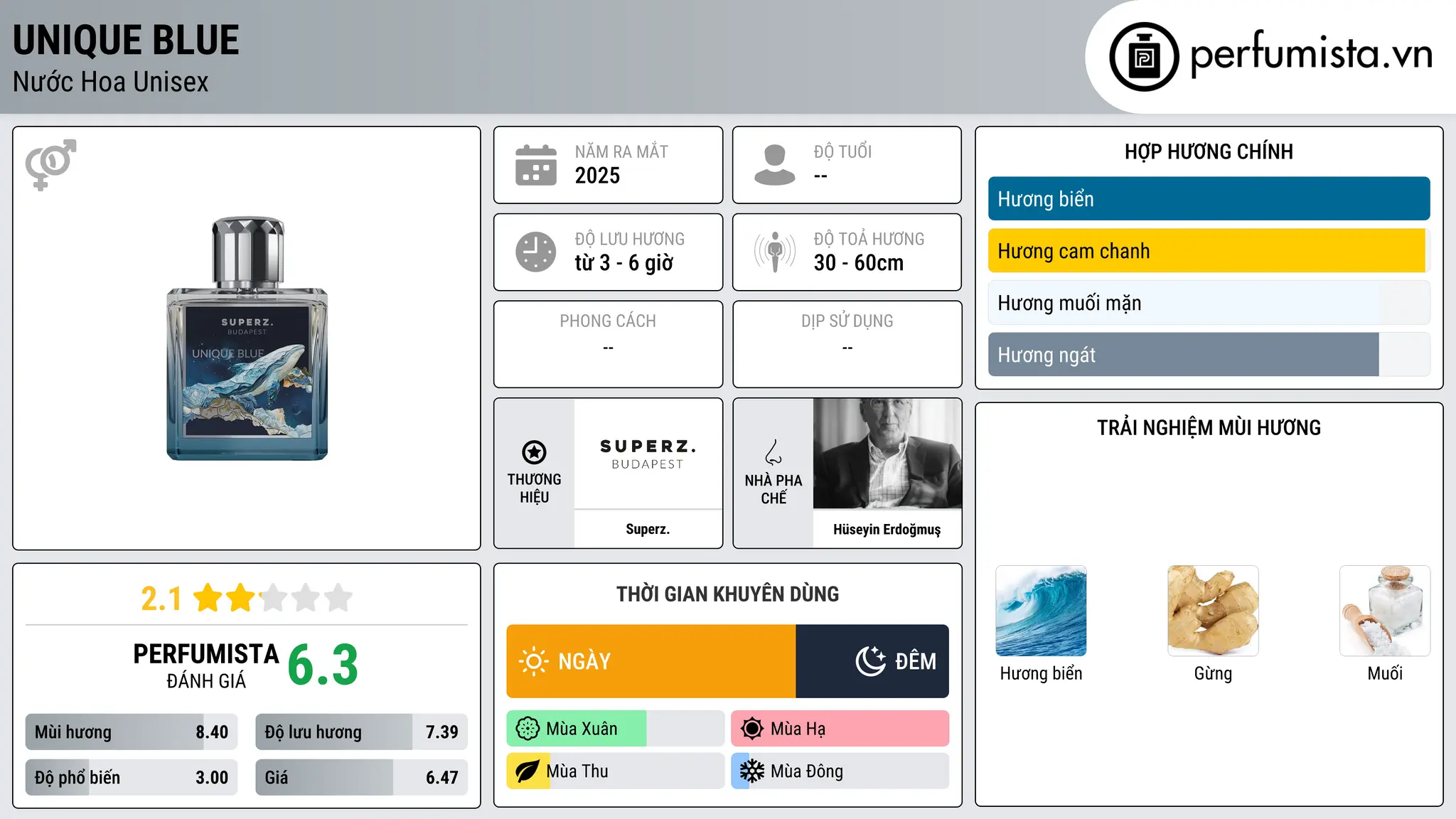This screenshot has width=1456, height=819.
Task: Open the Superz. Budapest brand logo
Action: pyautogui.click(x=648, y=454)
